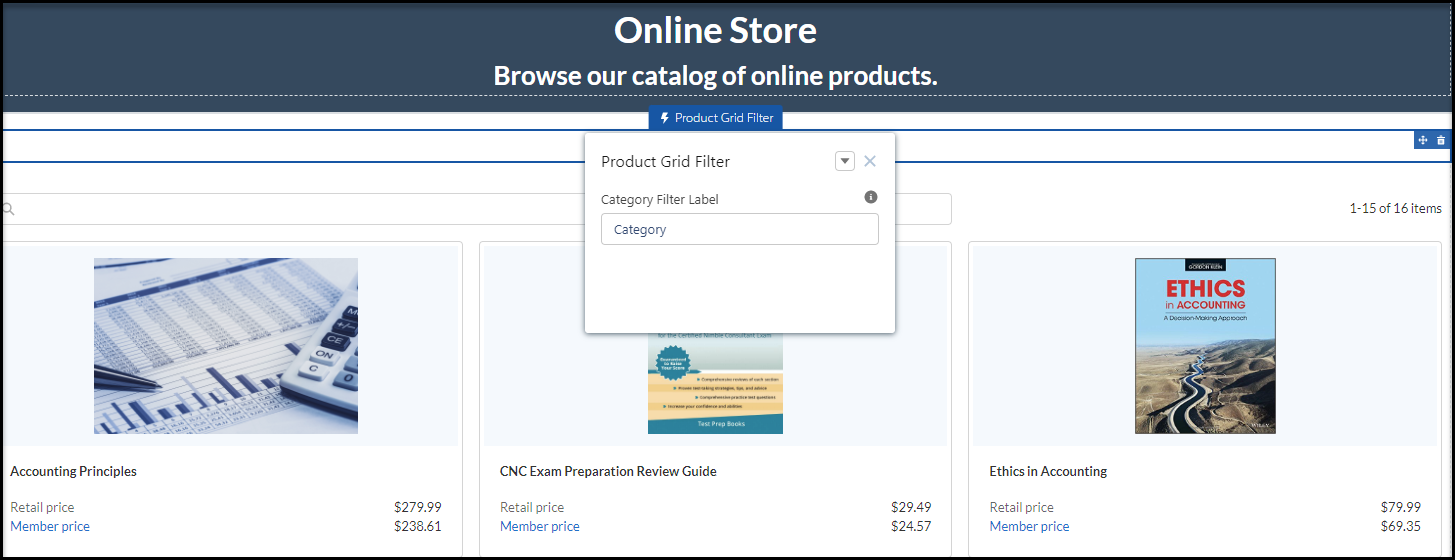Click the move handle icon of the component

point(1422,141)
